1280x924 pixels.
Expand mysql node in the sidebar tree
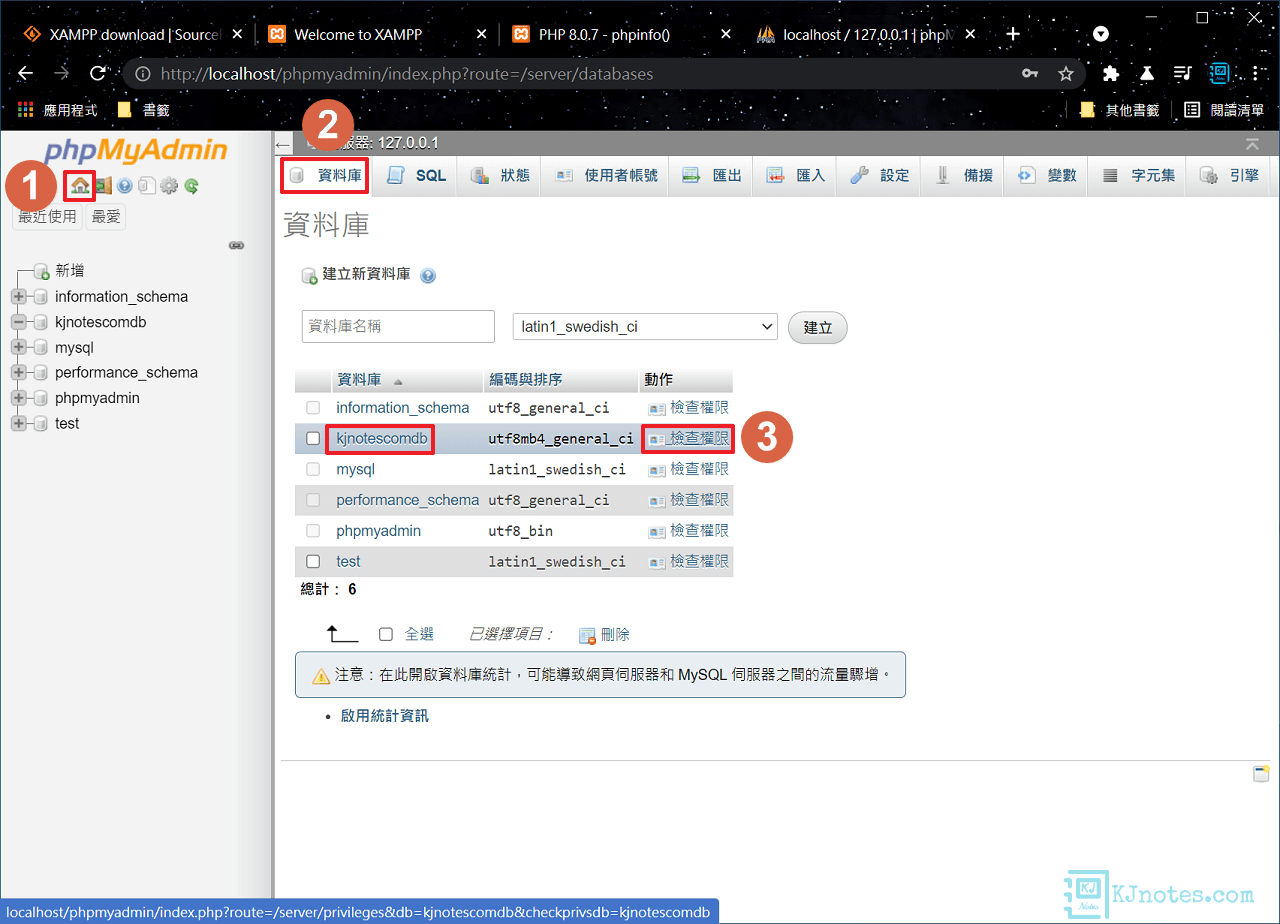18,348
